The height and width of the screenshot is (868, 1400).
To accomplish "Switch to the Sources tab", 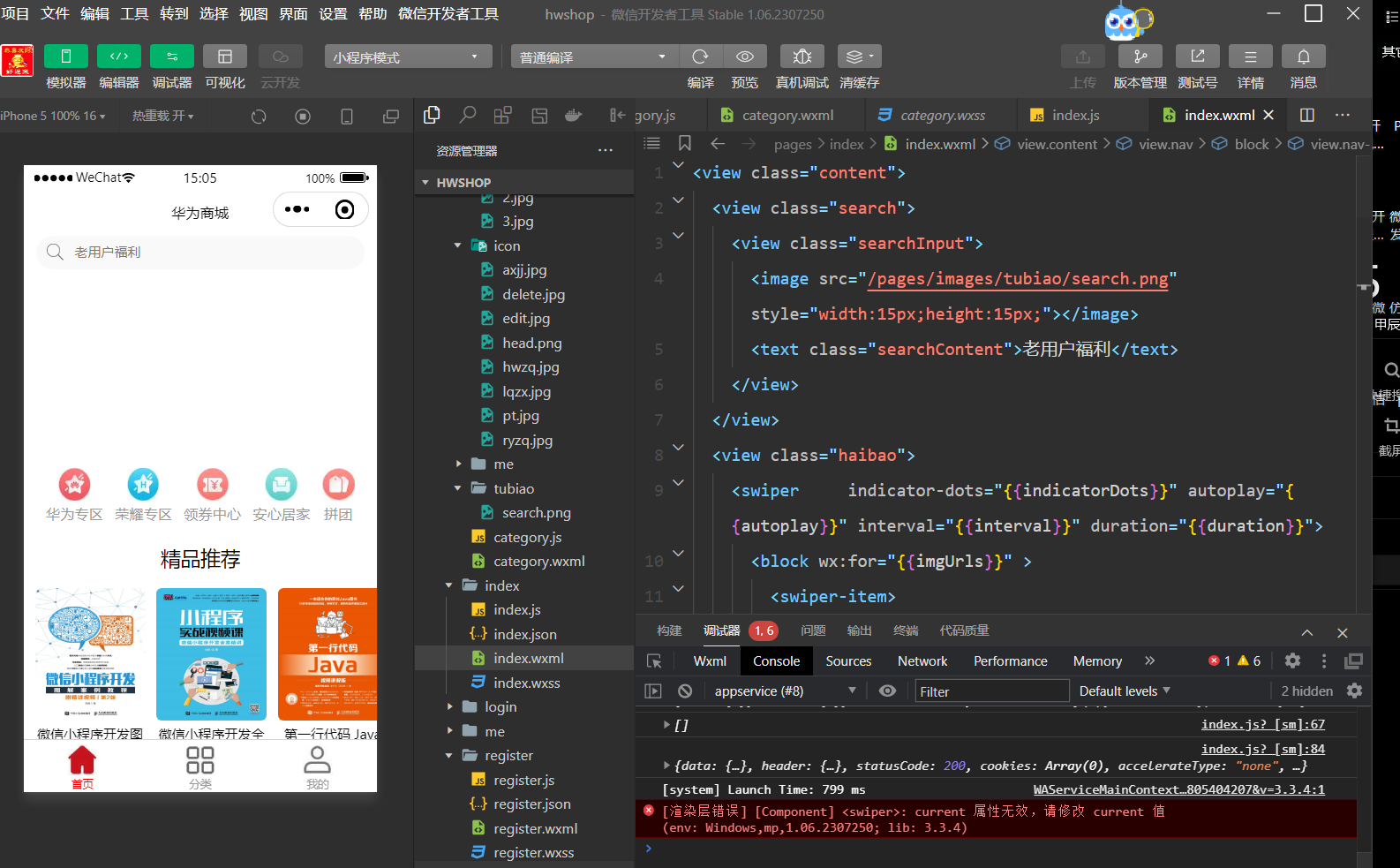I will point(848,660).
